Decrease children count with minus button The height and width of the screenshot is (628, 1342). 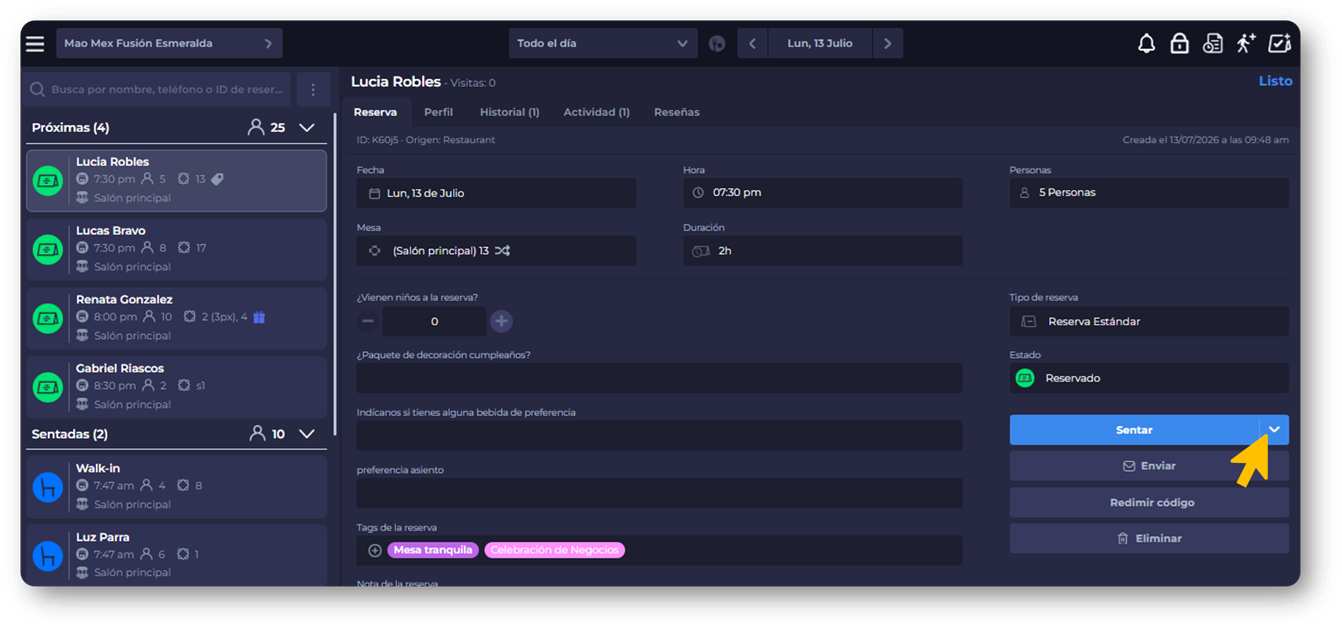point(368,321)
